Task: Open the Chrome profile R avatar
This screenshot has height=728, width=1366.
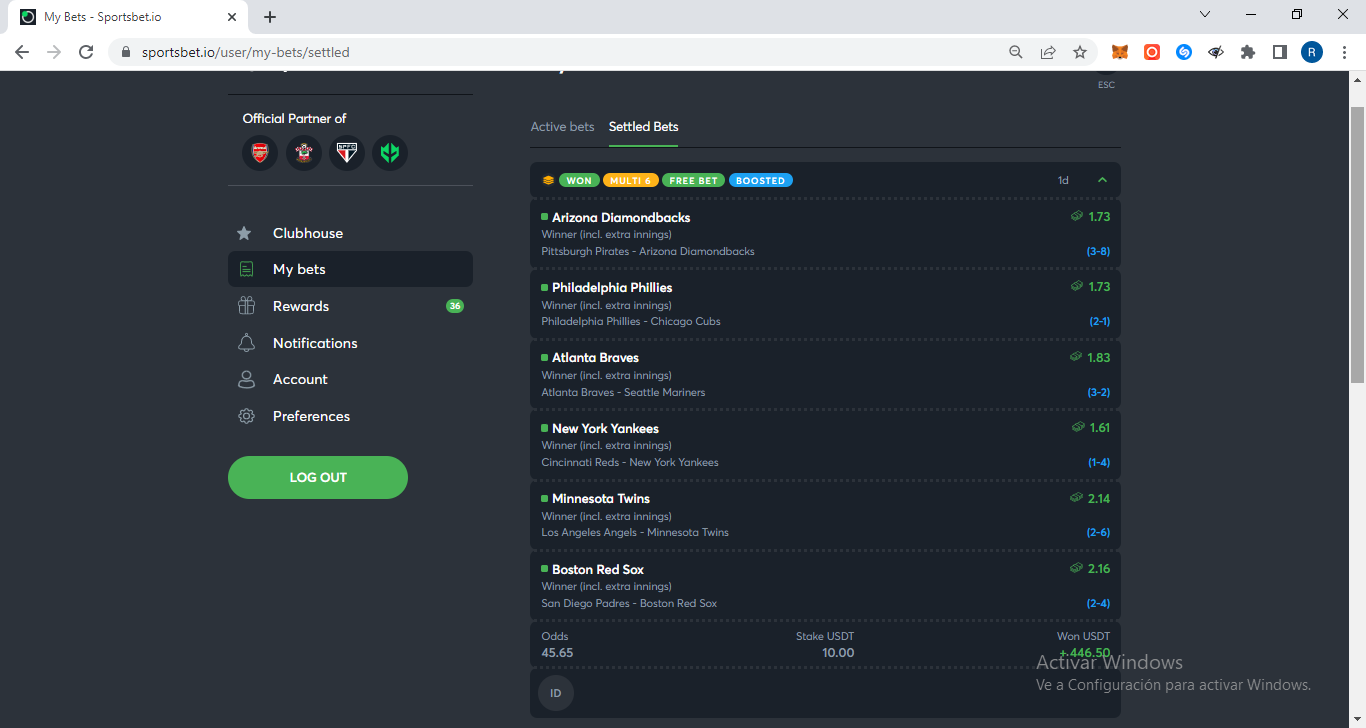Action: (1312, 52)
